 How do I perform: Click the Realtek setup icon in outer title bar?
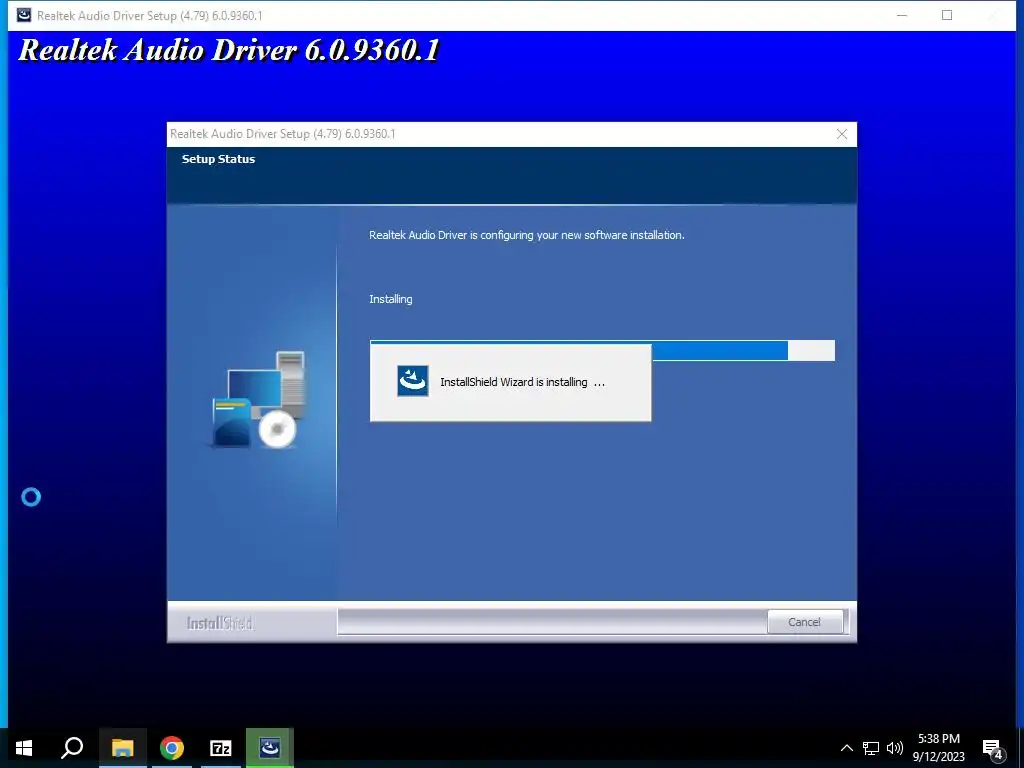(24, 15)
